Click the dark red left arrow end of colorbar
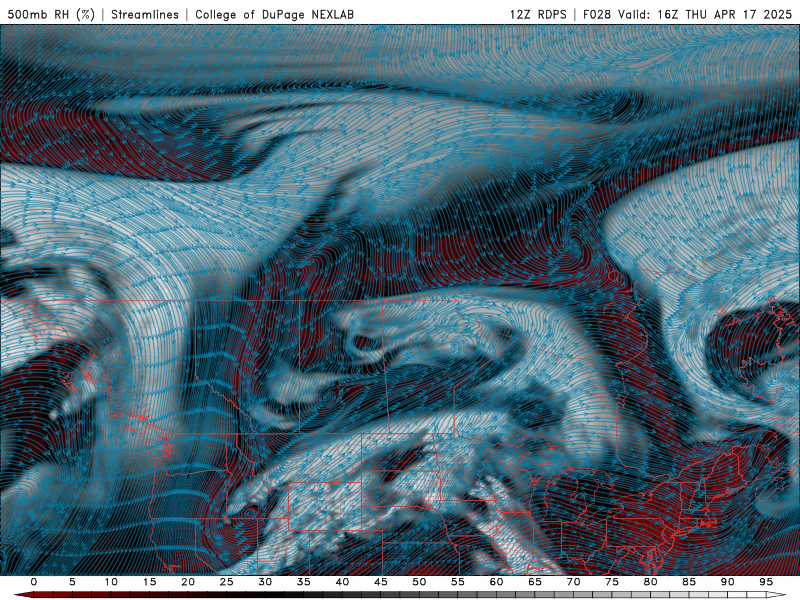Viewport: 800px width, 600px height. pos(23,595)
